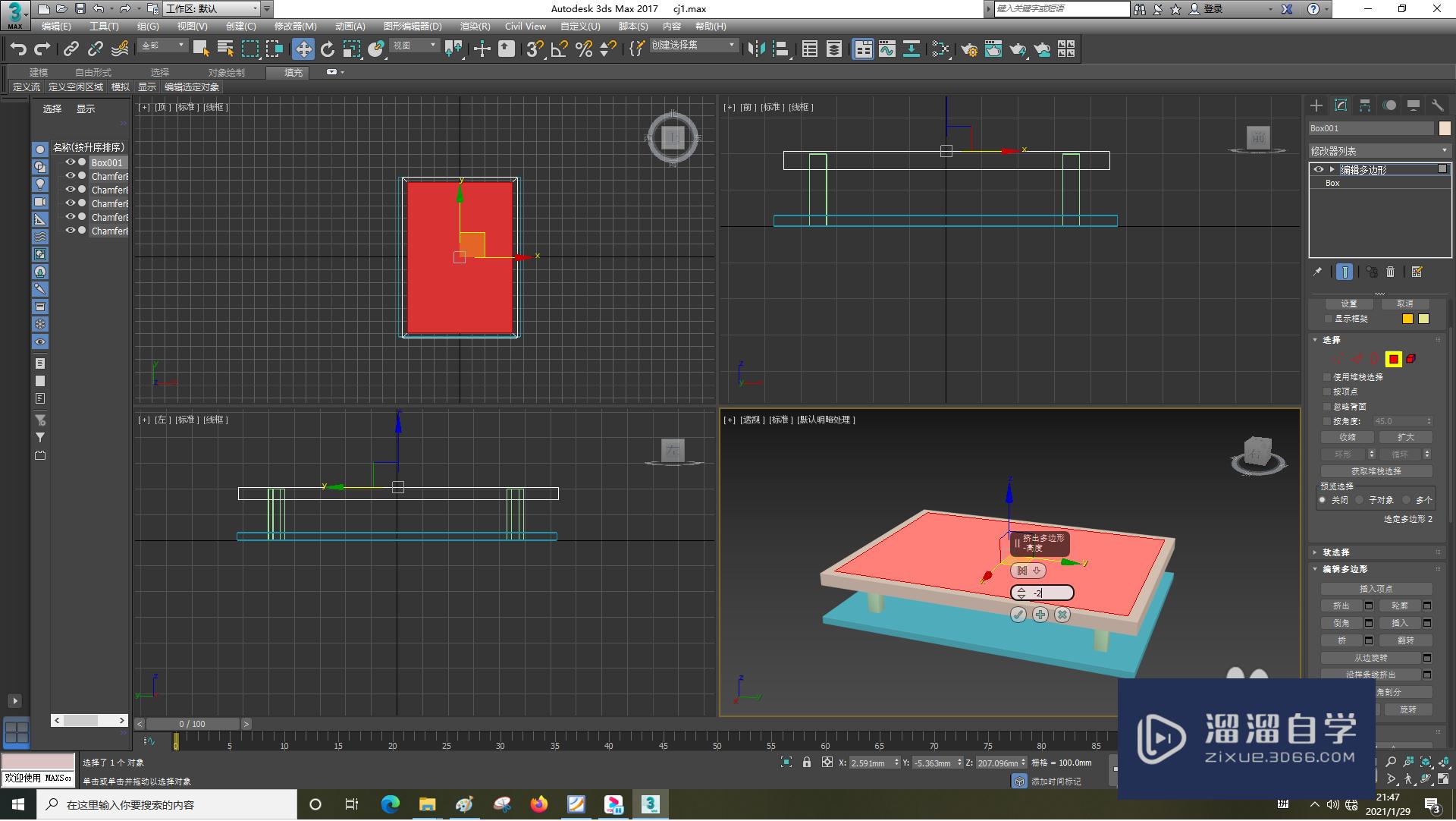The image size is (1456, 821).
Task: Open the 创建选择集 dropdown
Action: coord(693,46)
